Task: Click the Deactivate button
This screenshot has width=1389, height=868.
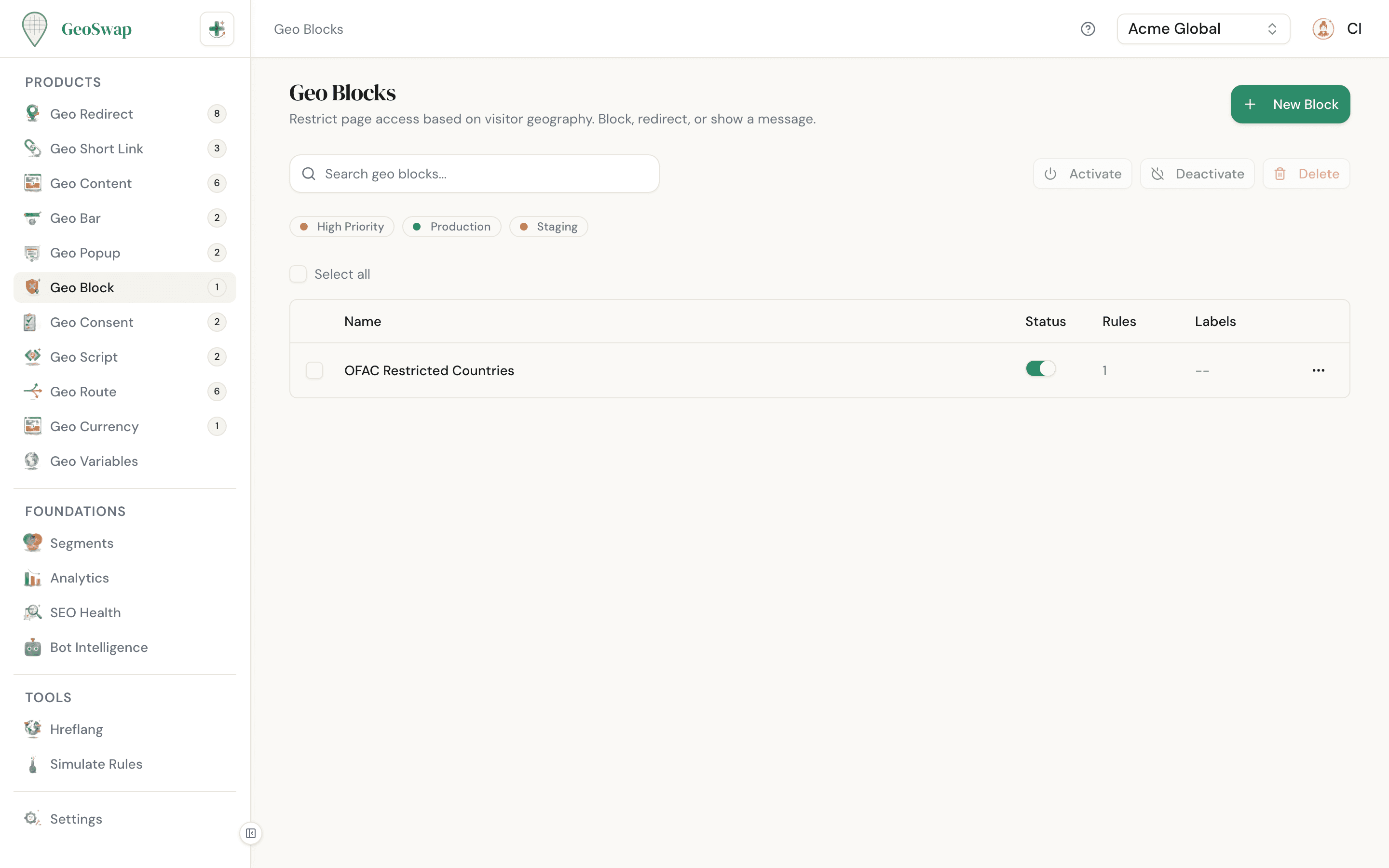Action: [x=1198, y=174]
